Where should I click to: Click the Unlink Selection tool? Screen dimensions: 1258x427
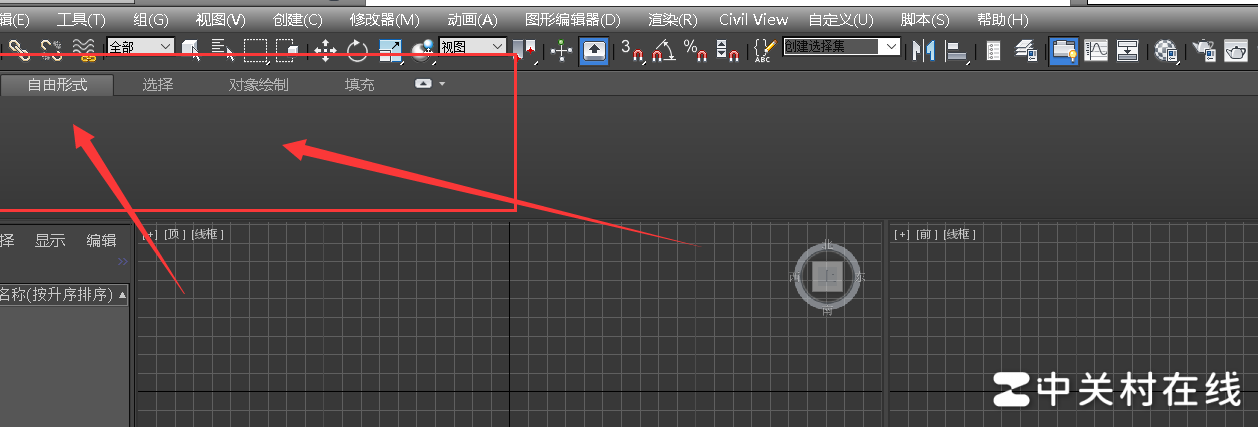point(52,49)
